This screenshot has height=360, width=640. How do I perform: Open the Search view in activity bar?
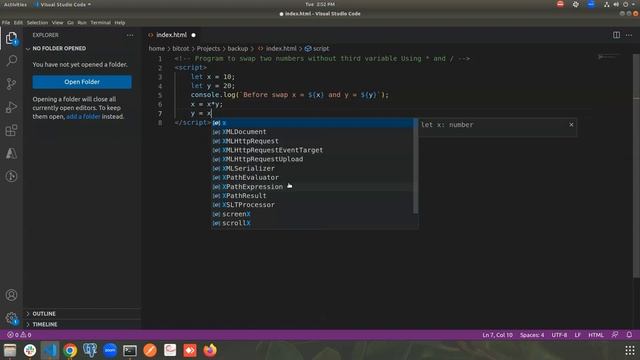point(11,61)
